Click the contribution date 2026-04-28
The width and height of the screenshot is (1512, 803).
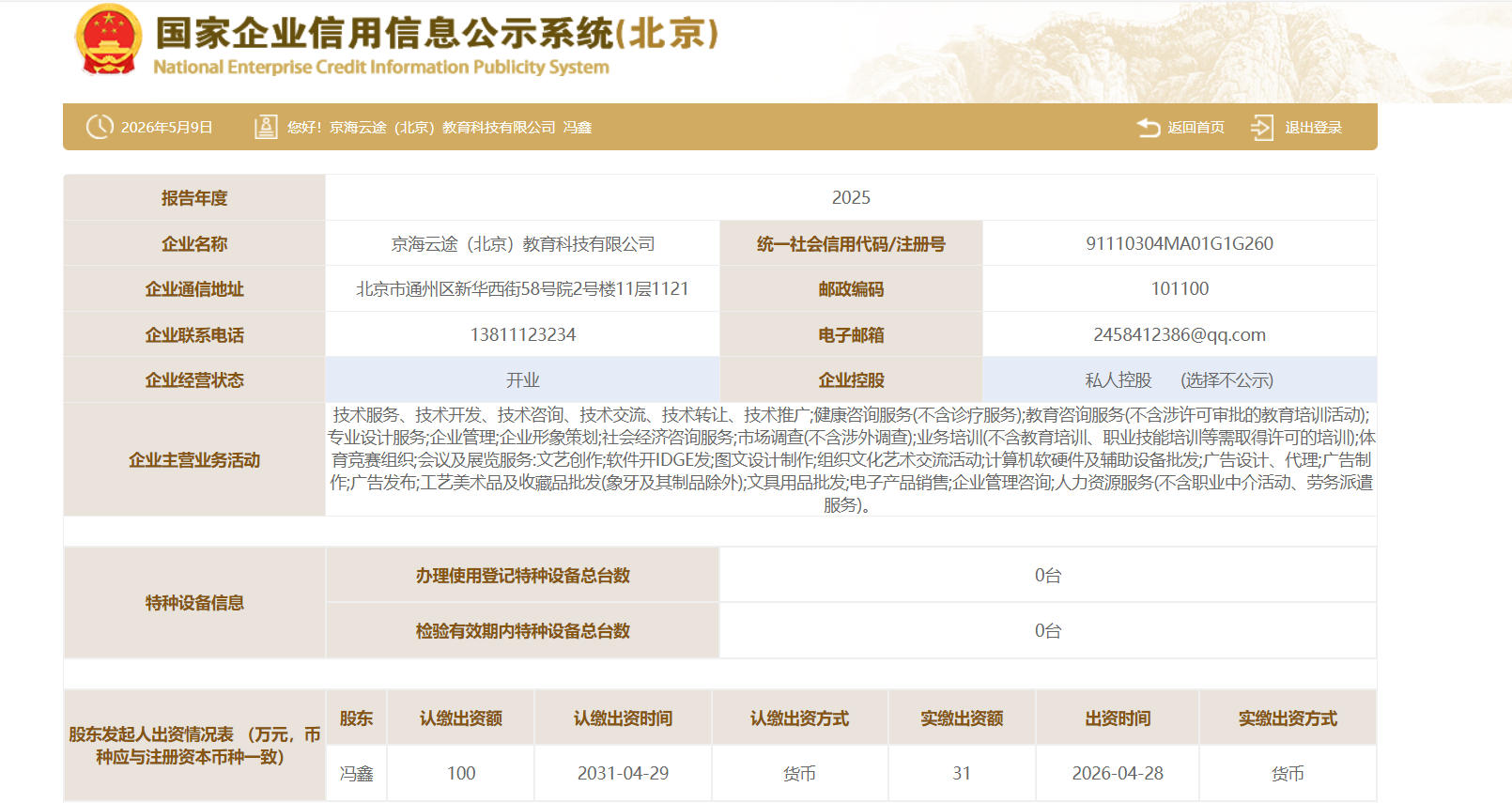click(x=1118, y=773)
